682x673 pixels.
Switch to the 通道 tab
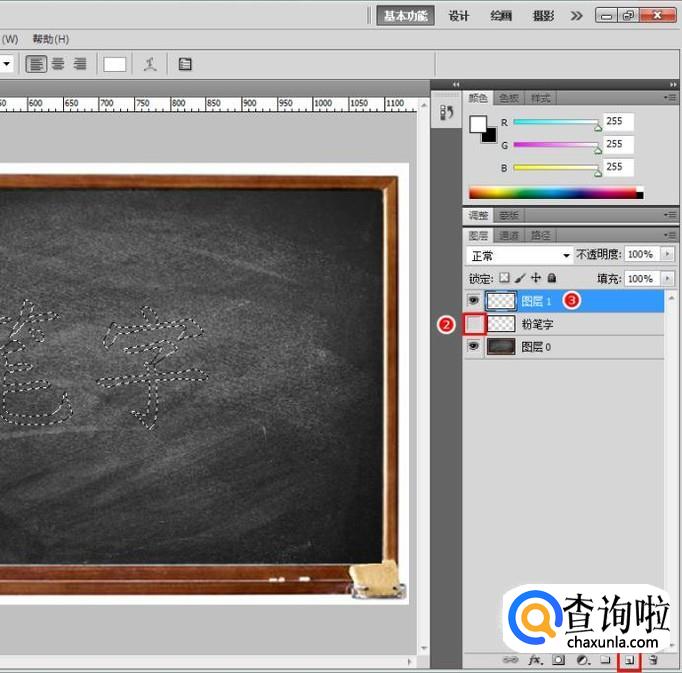pos(509,236)
